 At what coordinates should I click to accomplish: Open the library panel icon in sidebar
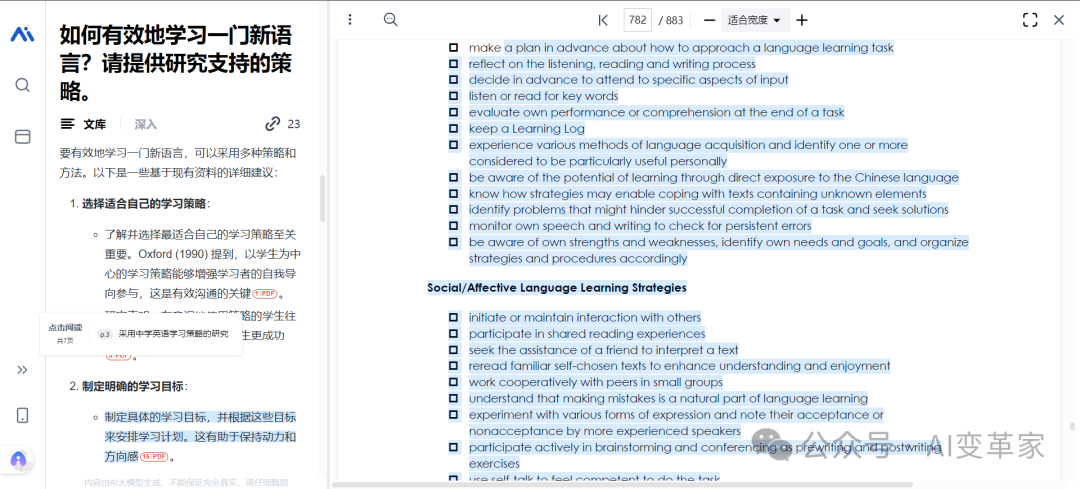tap(22, 136)
